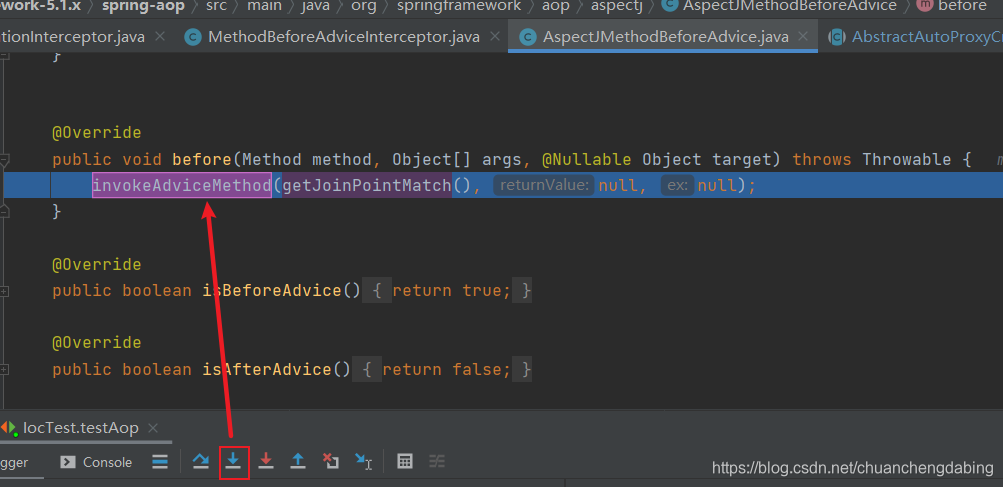The width and height of the screenshot is (1003, 487).
Task: Switch to the Debugger tab
Action: [x=14, y=462]
